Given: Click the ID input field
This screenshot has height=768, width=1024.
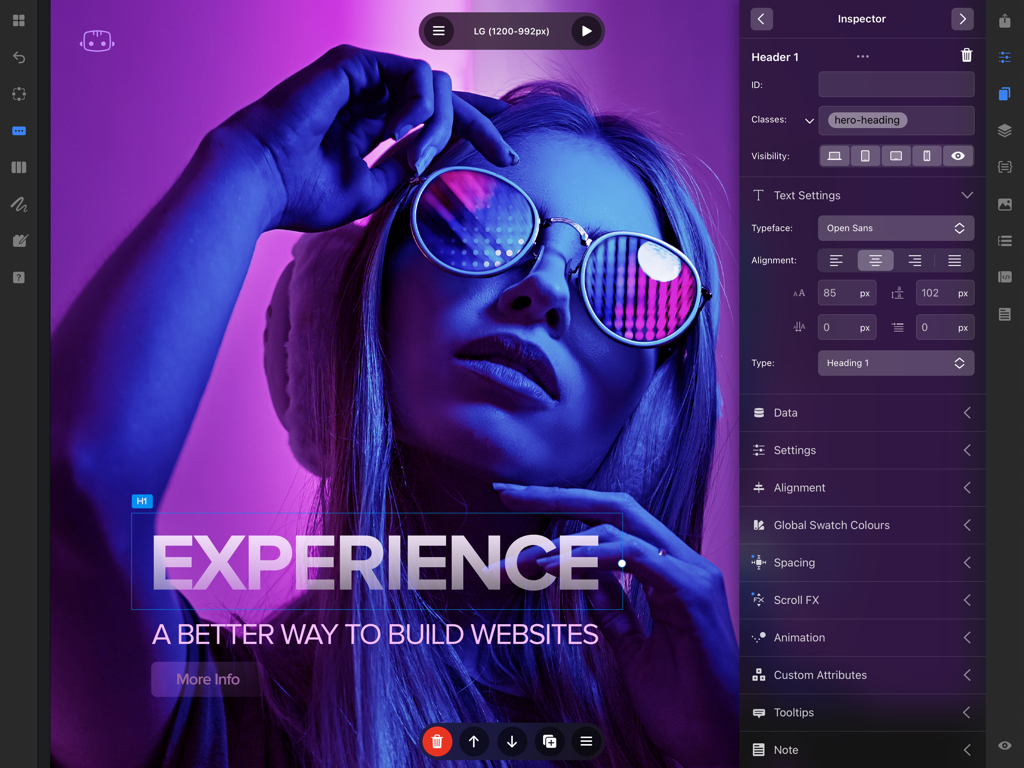Looking at the screenshot, I should point(895,85).
